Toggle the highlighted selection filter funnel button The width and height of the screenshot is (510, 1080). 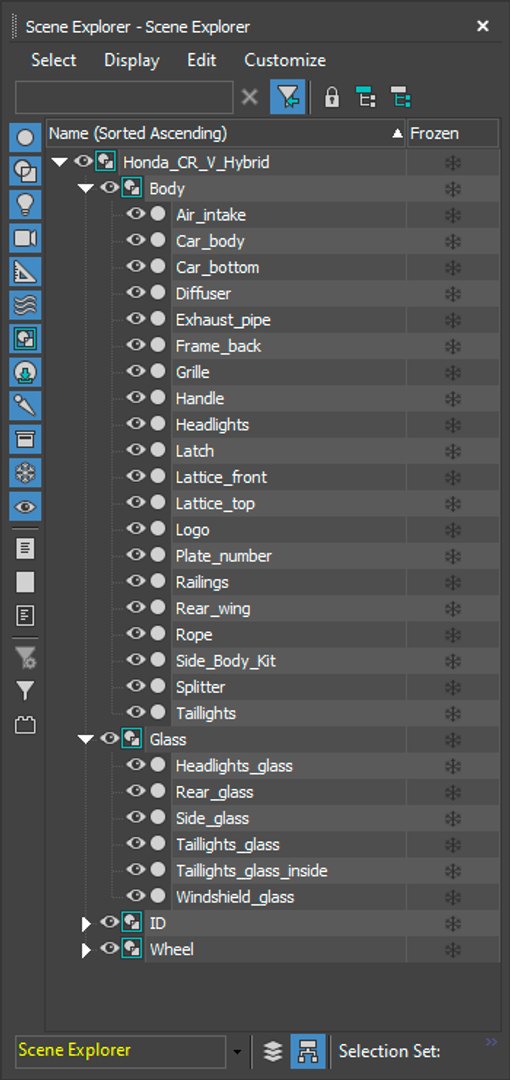click(x=288, y=97)
